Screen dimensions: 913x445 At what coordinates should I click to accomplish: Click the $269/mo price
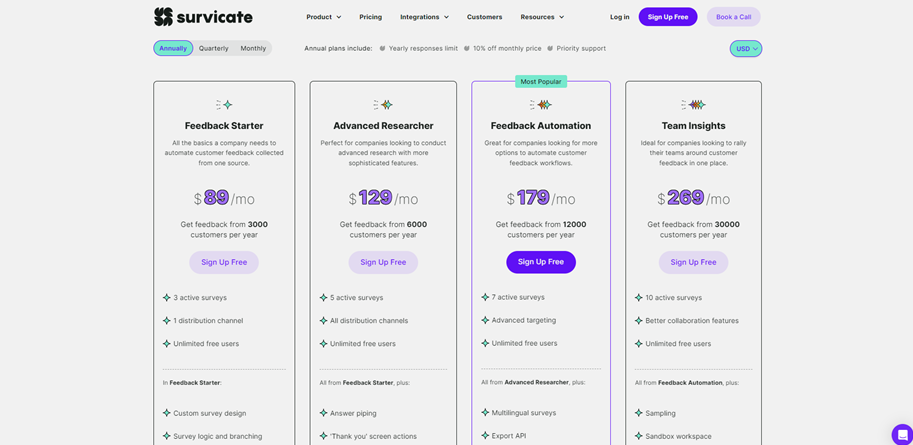693,199
